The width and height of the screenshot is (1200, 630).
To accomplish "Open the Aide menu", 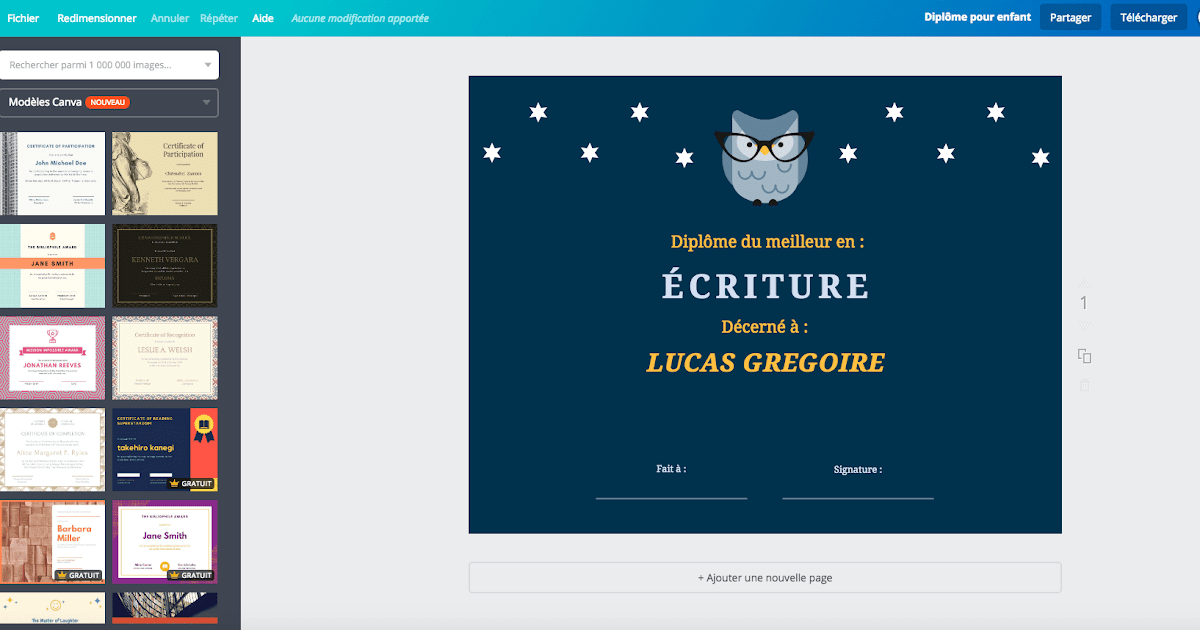I will coord(263,18).
